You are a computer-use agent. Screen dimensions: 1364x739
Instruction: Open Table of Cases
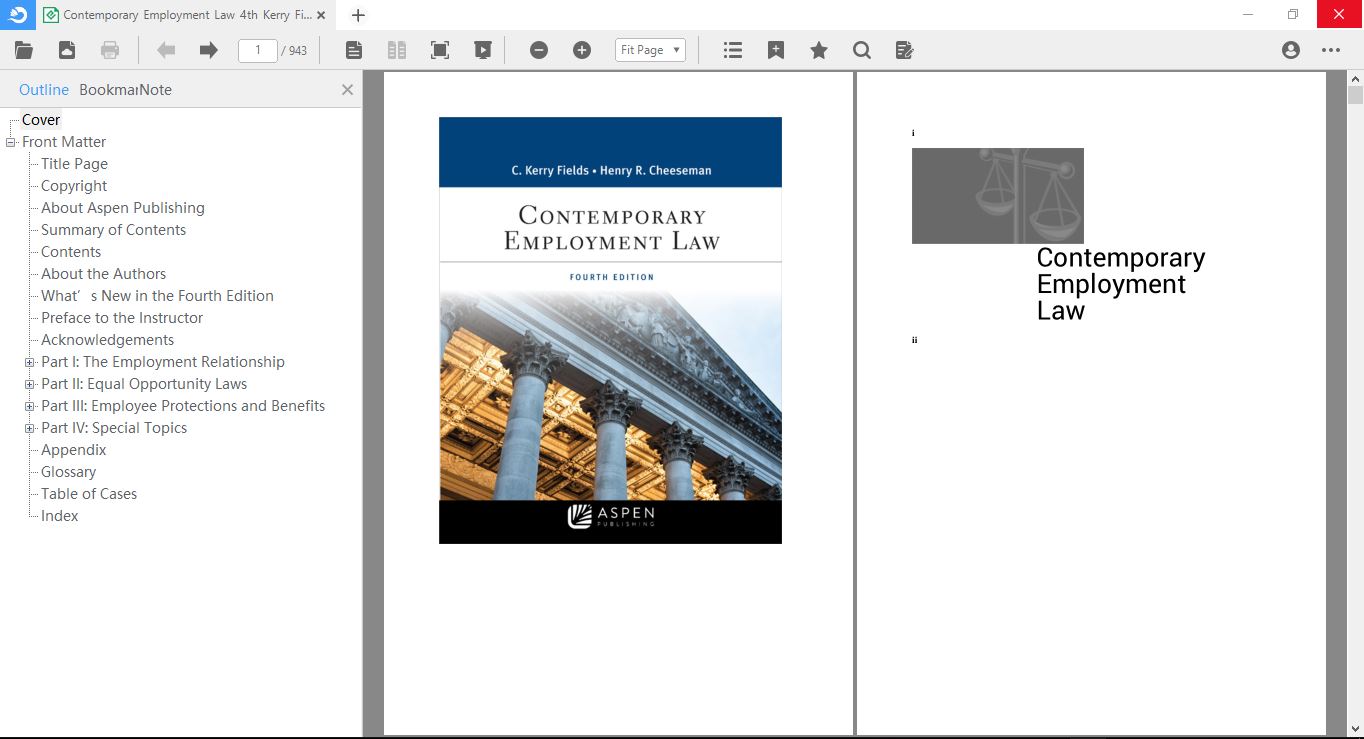(x=89, y=494)
